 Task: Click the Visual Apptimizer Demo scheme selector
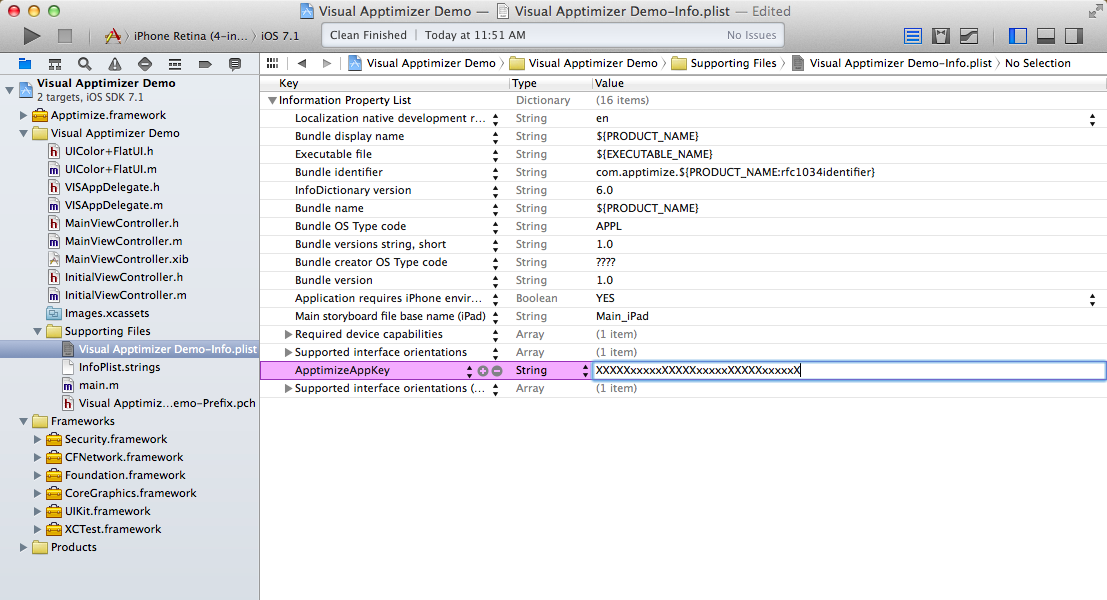[x=176, y=36]
